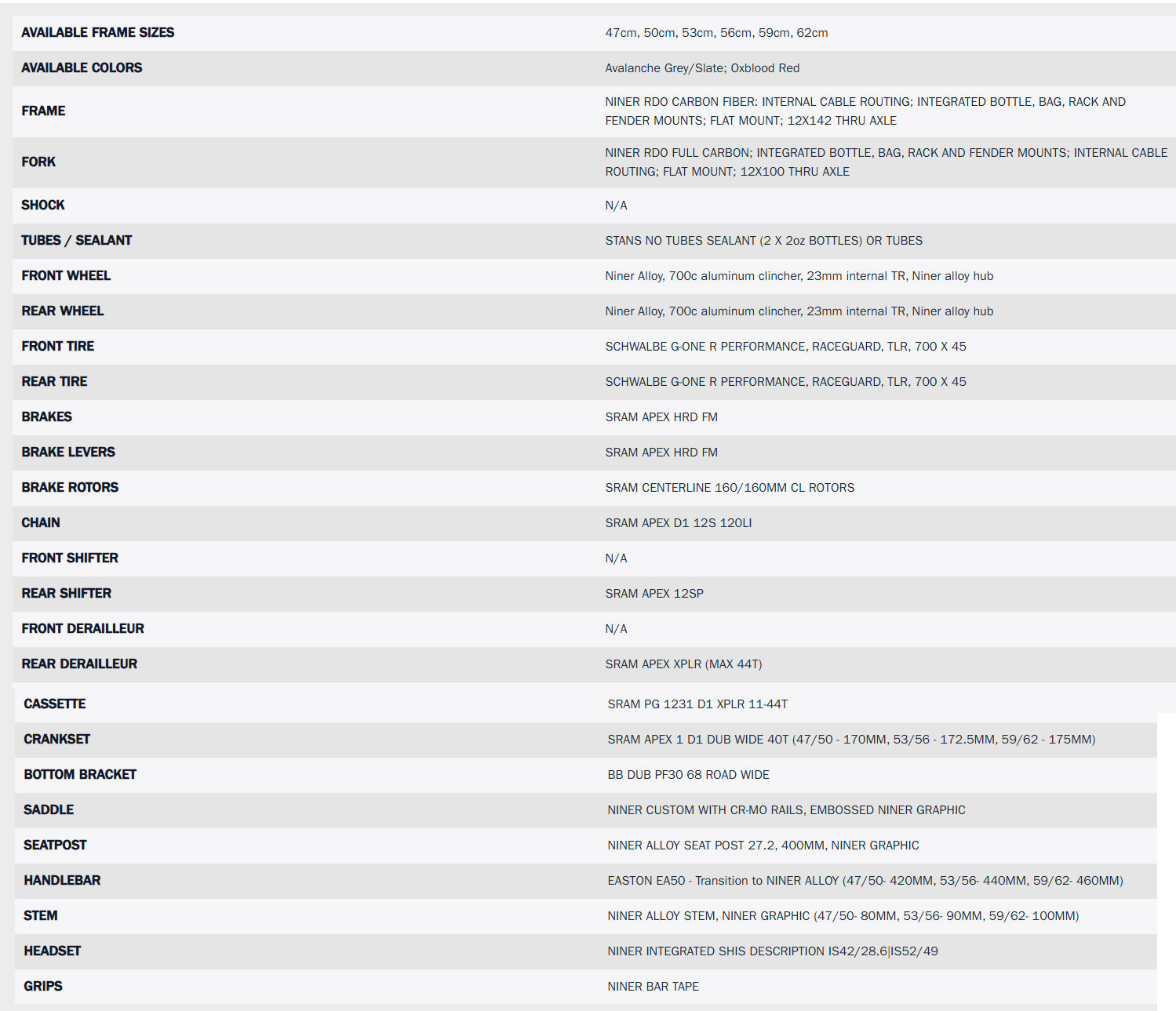Click the CASSETTE row label

54,704
